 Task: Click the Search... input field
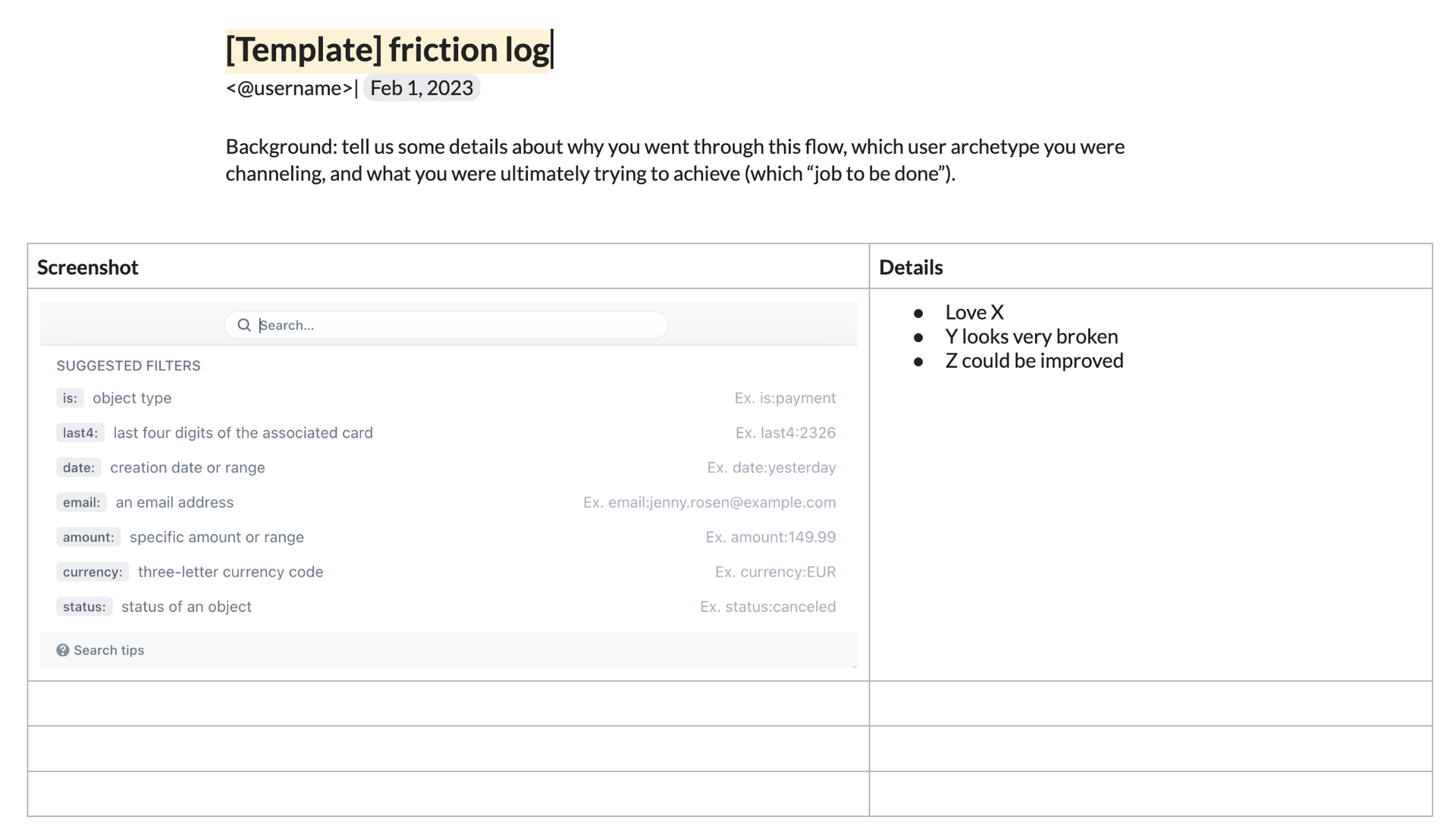(455, 325)
